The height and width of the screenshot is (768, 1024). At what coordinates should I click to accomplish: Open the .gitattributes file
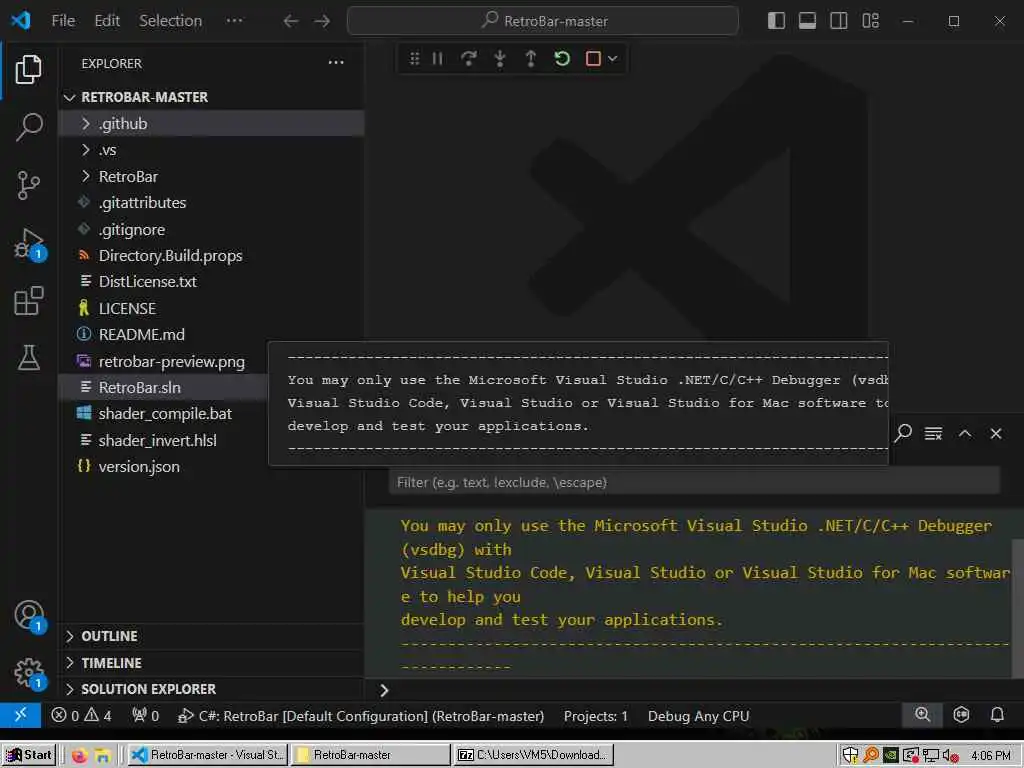(x=211, y=202)
